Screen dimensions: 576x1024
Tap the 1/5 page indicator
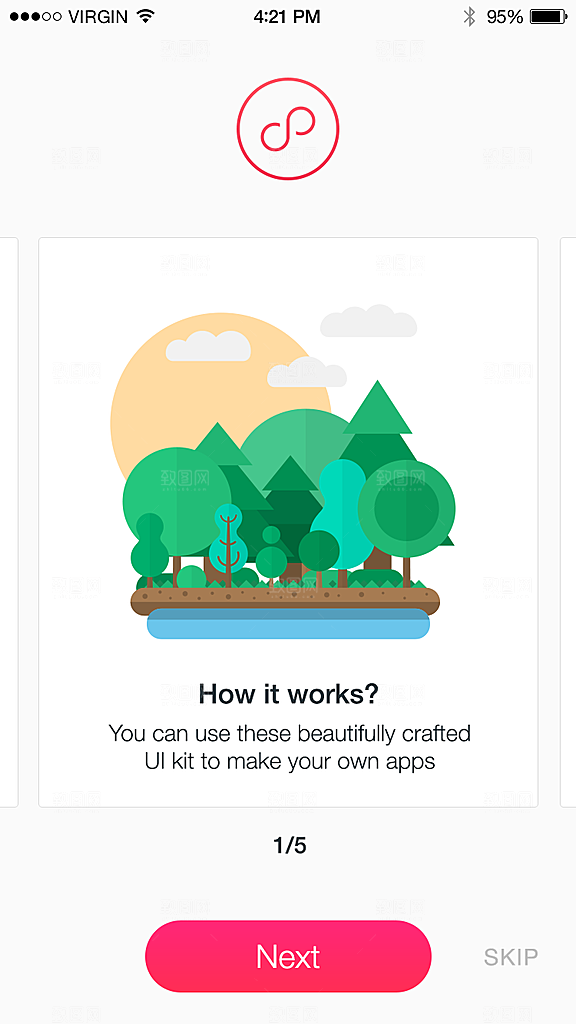point(289,846)
